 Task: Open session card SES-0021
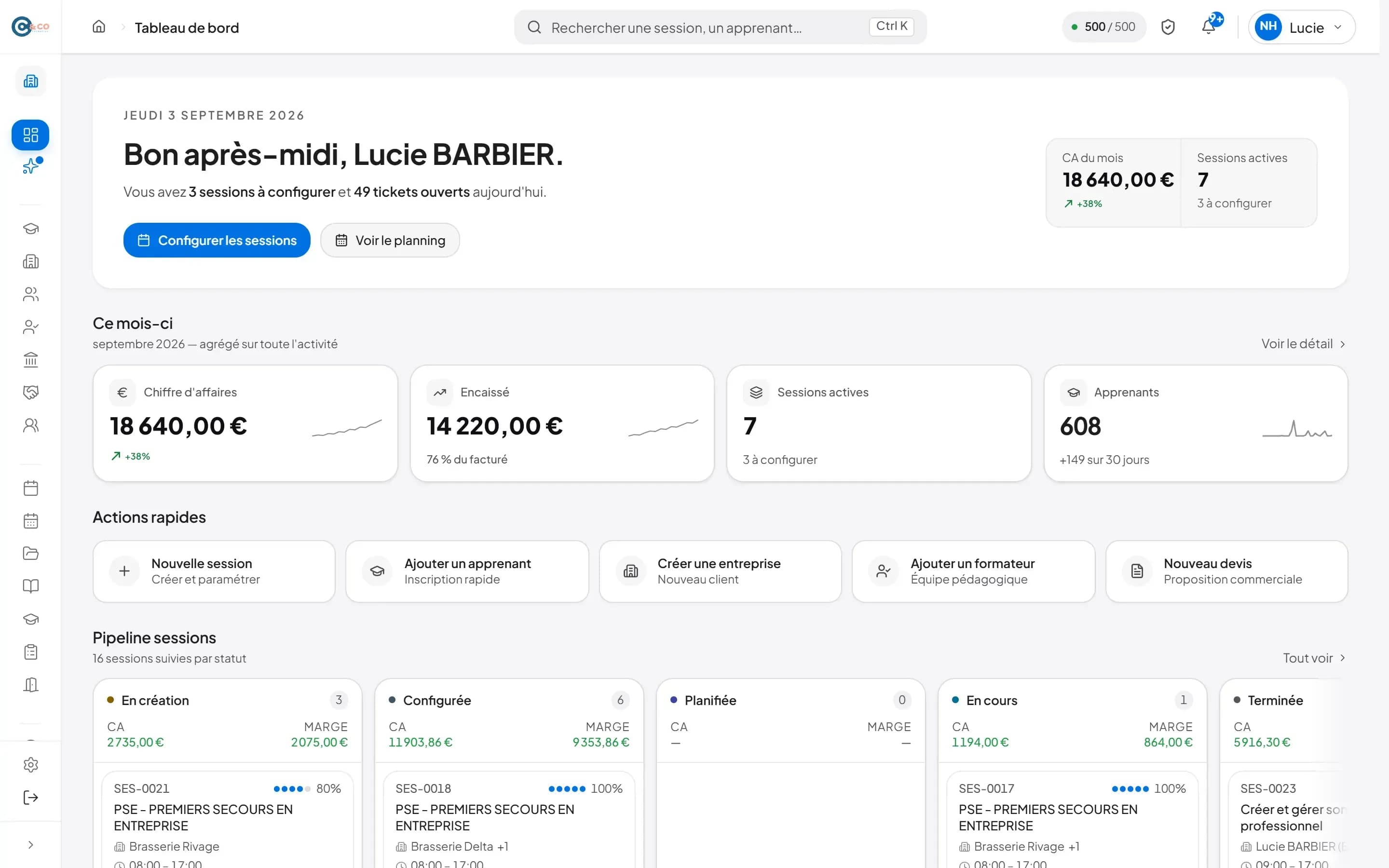coord(227,820)
